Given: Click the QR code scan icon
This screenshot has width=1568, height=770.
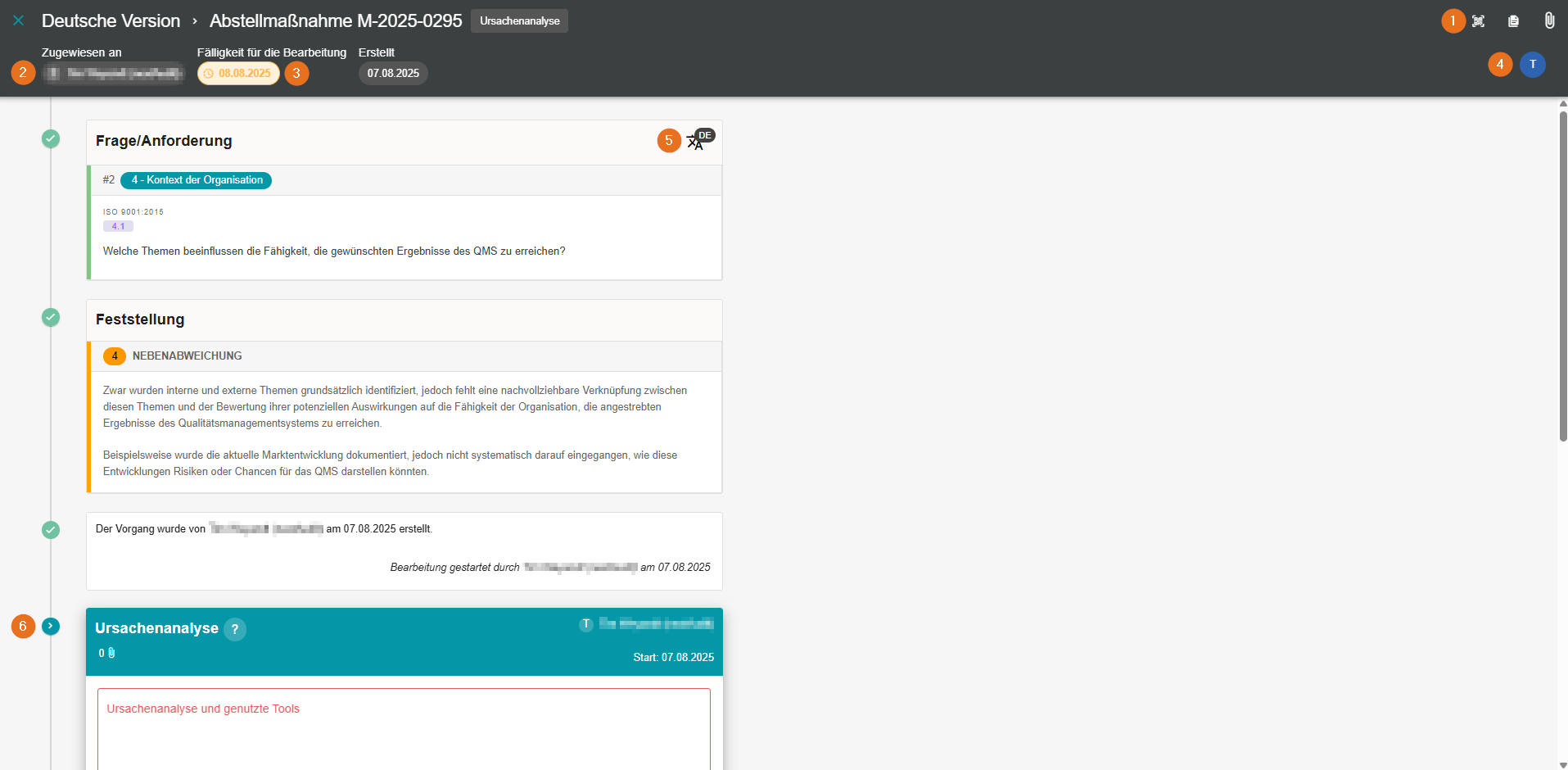Looking at the screenshot, I should tap(1478, 21).
